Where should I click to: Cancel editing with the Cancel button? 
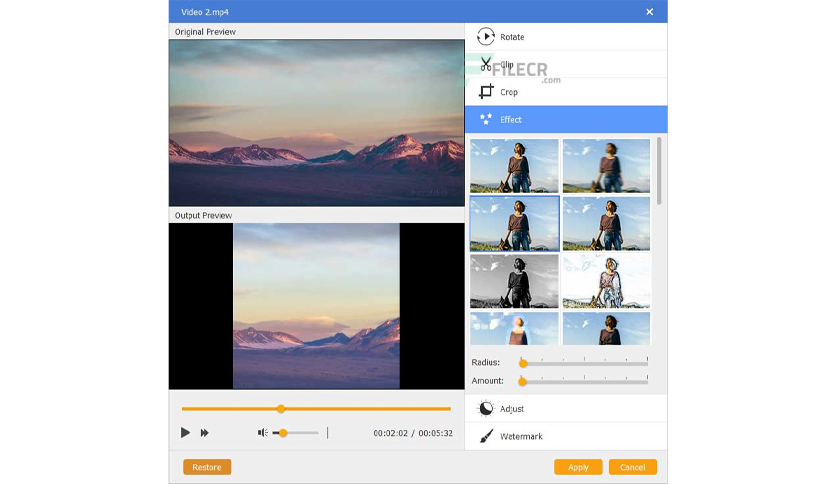[x=633, y=467]
